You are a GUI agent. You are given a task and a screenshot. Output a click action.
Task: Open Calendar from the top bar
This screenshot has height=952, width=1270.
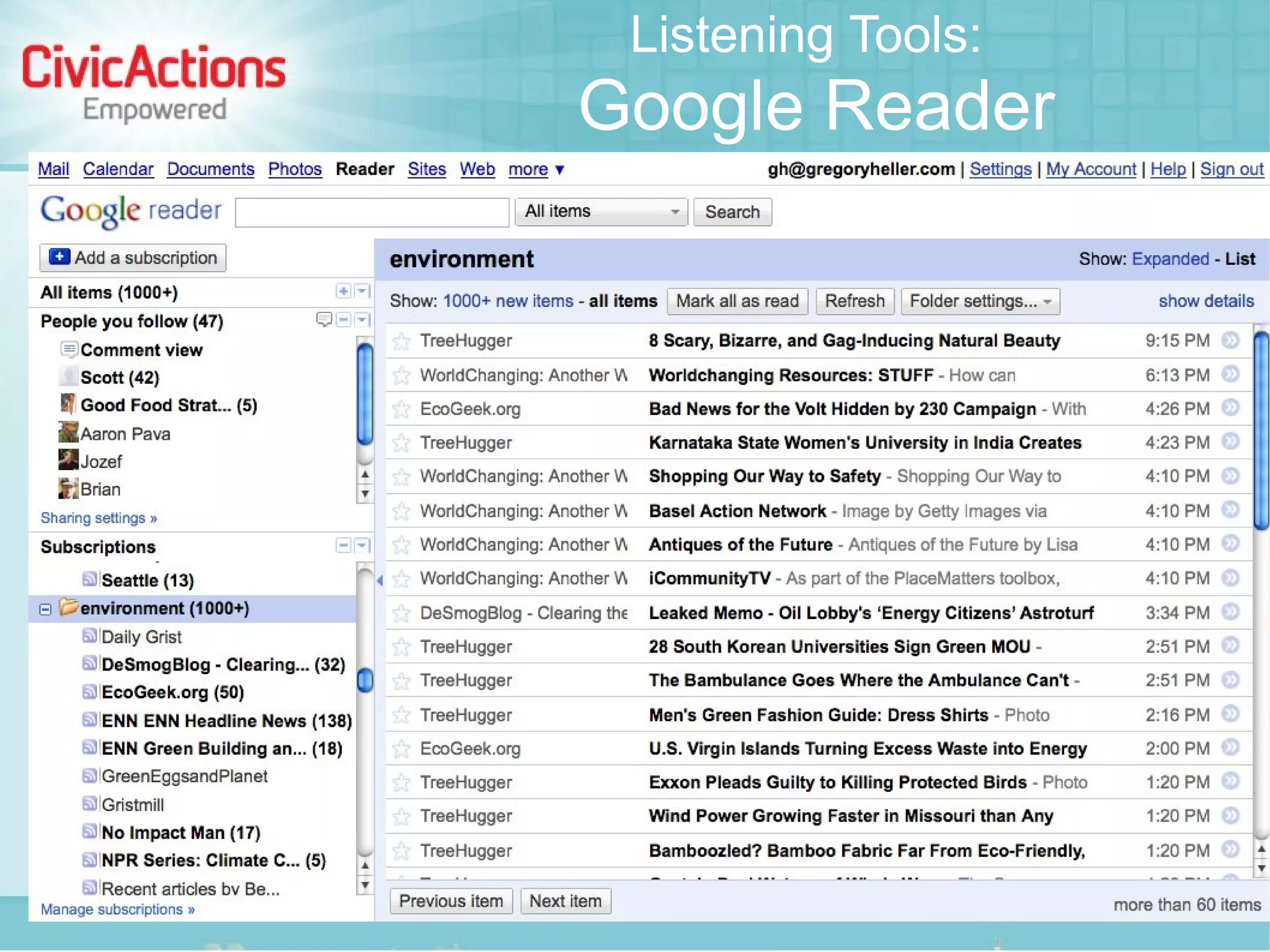click(118, 169)
